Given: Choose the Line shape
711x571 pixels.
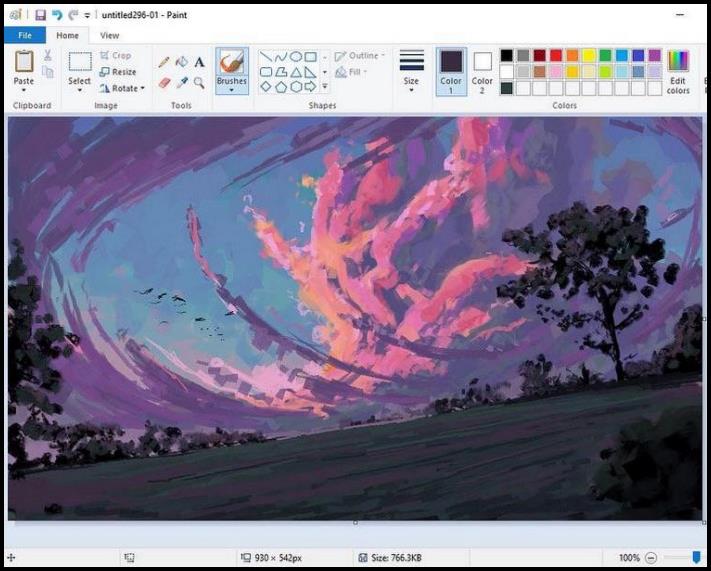Looking at the screenshot, I should coord(266,57).
